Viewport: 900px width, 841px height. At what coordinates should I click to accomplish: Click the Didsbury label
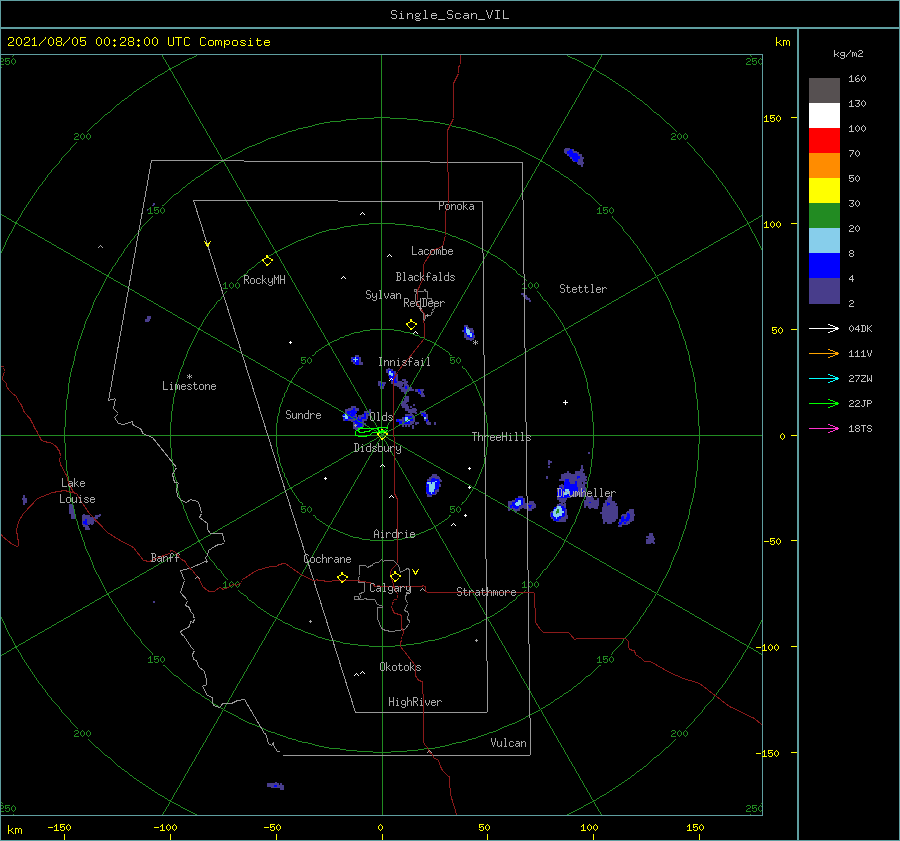click(377, 448)
